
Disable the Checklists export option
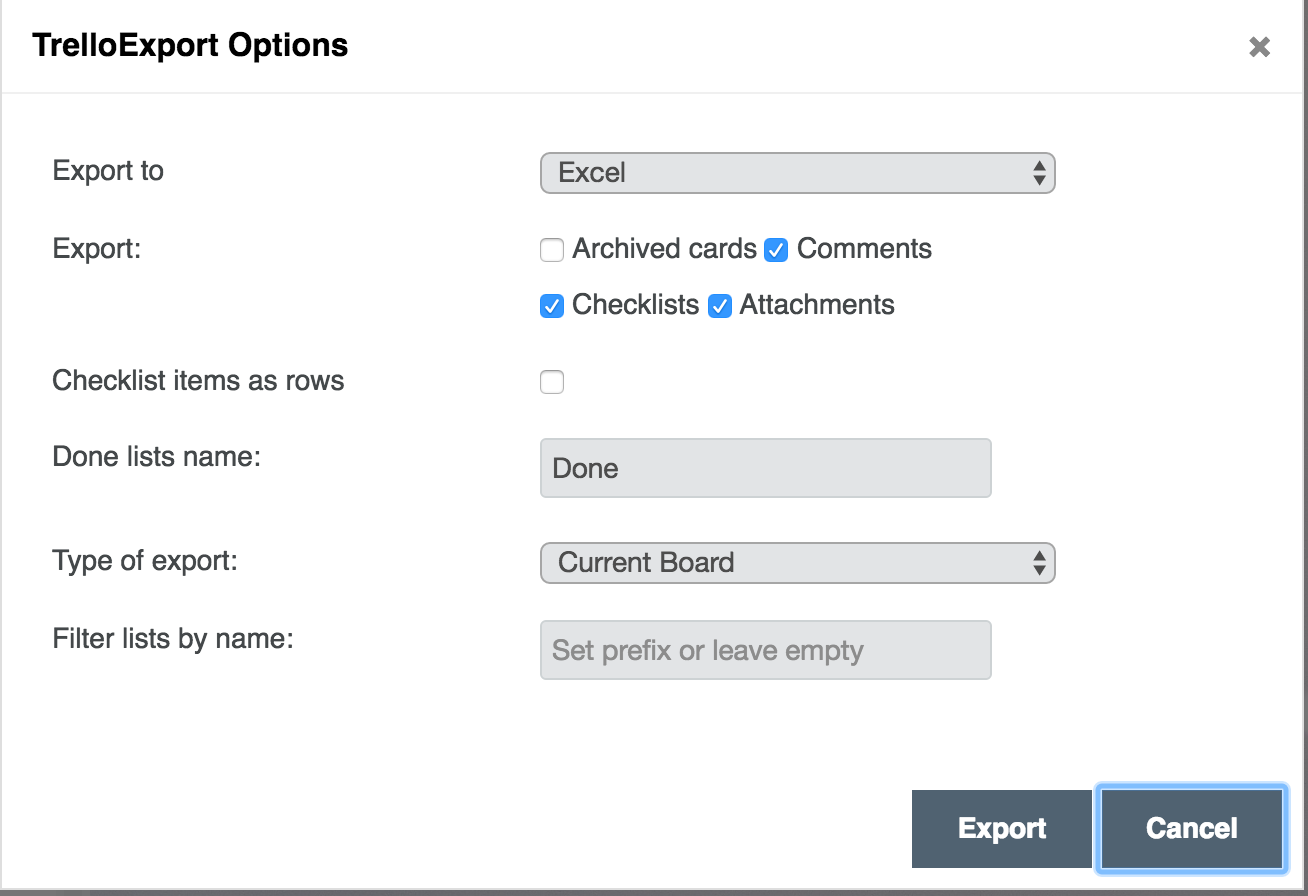pos(551,305)
